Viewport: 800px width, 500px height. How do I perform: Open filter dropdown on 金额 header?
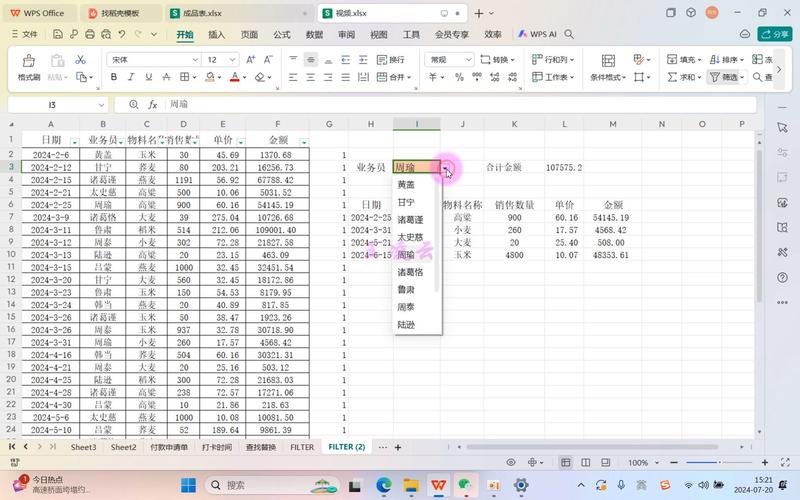pyautogui.click(x=304, y=142)
